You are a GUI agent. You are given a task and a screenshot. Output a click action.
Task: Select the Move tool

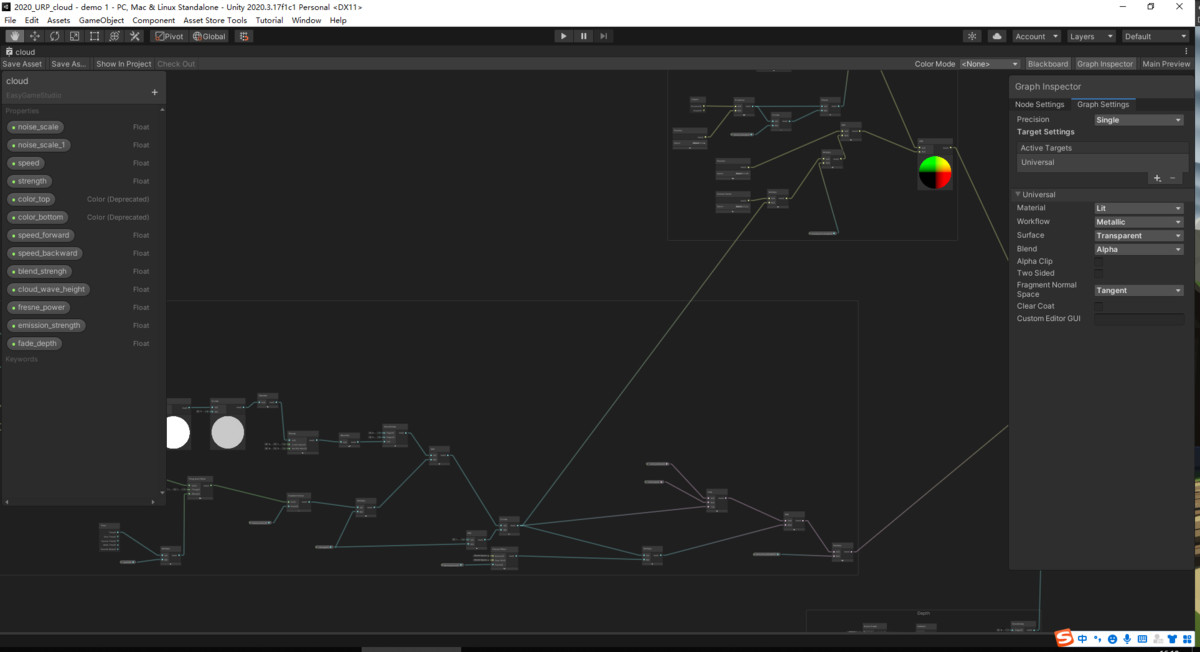pyautogui.click(x=35, y=36)
